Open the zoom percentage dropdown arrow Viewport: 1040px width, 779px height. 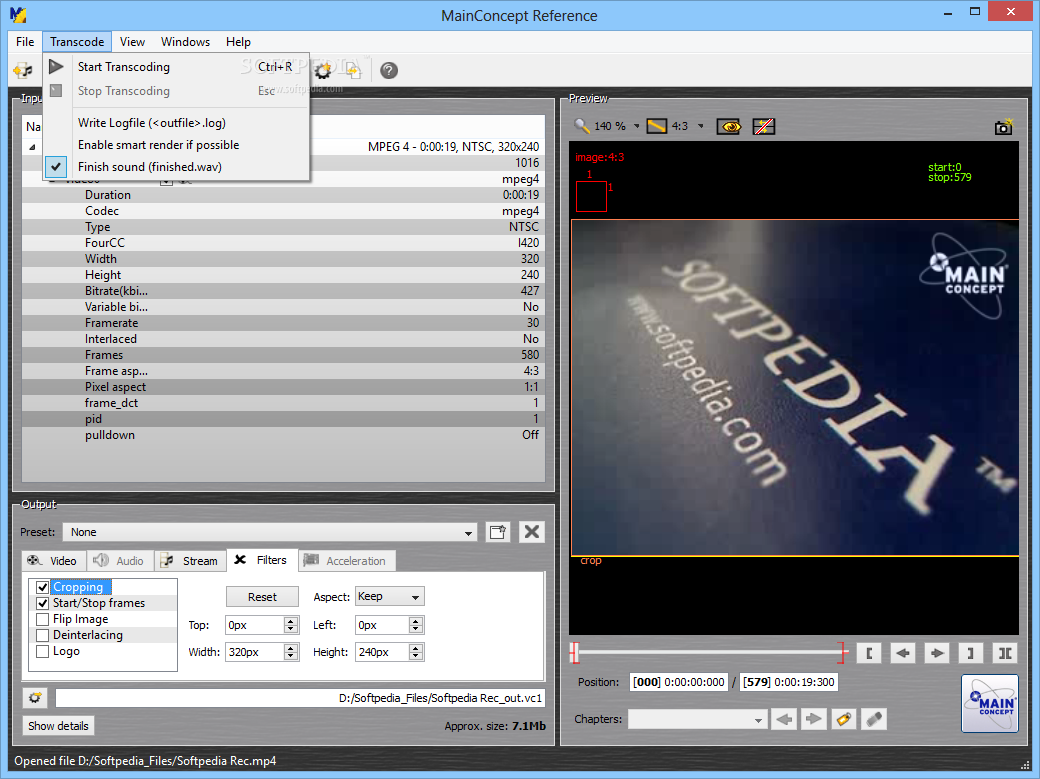pos(636,126)
